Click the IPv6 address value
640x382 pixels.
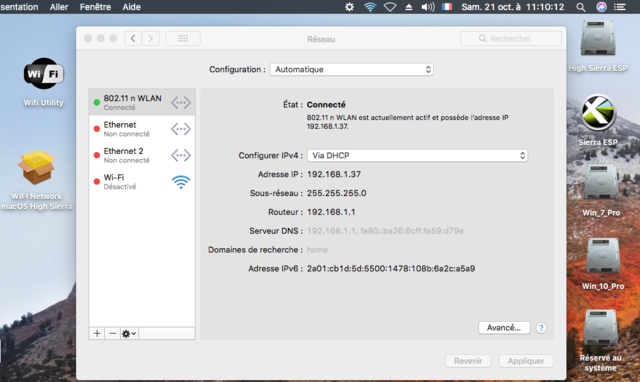click(391, 269)
